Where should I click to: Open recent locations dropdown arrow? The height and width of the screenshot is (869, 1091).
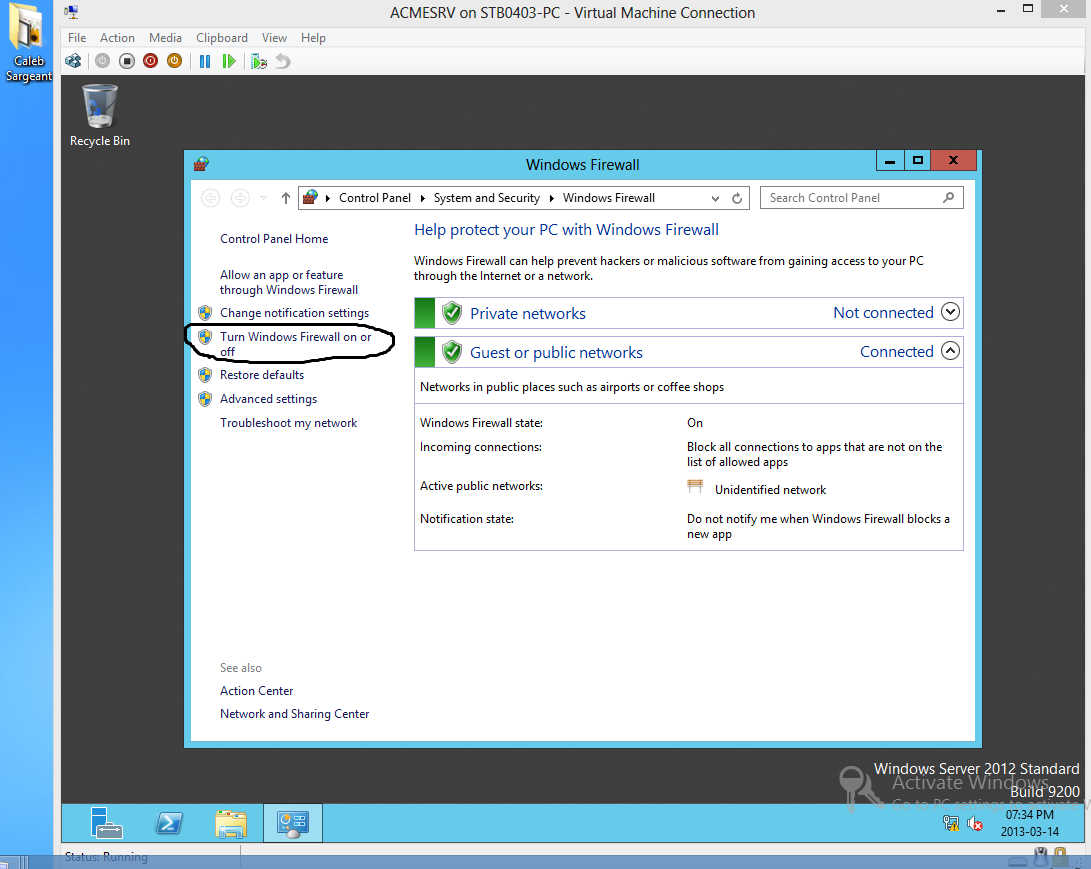pos(263,198)
